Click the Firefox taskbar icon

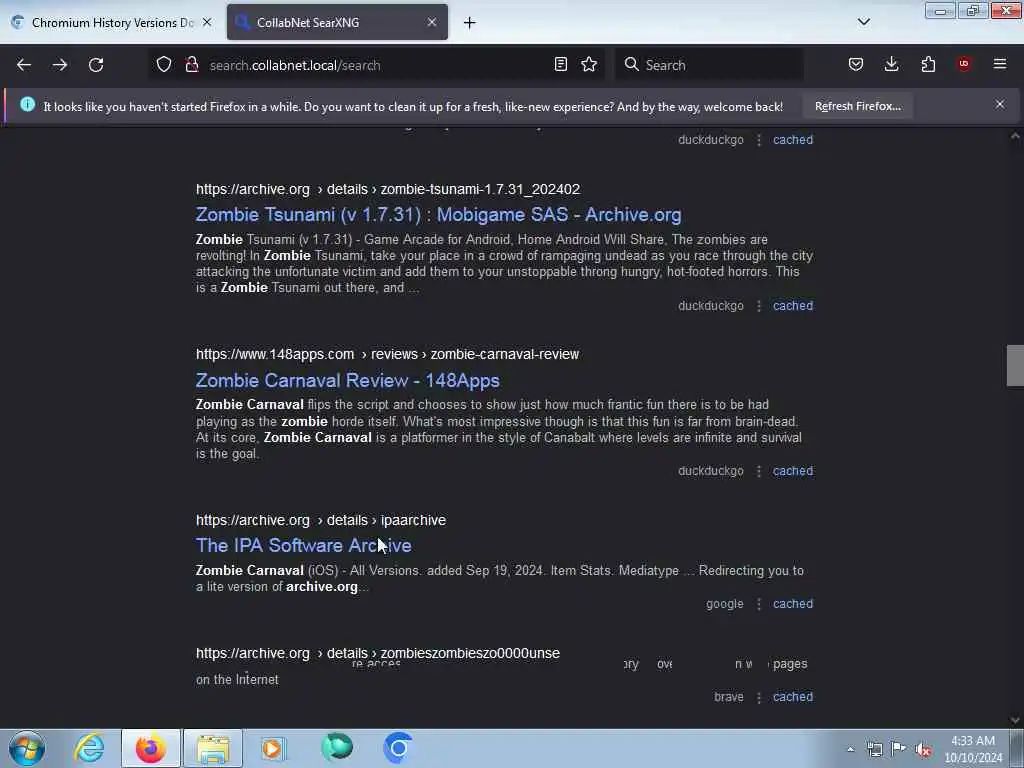[150, 748]
